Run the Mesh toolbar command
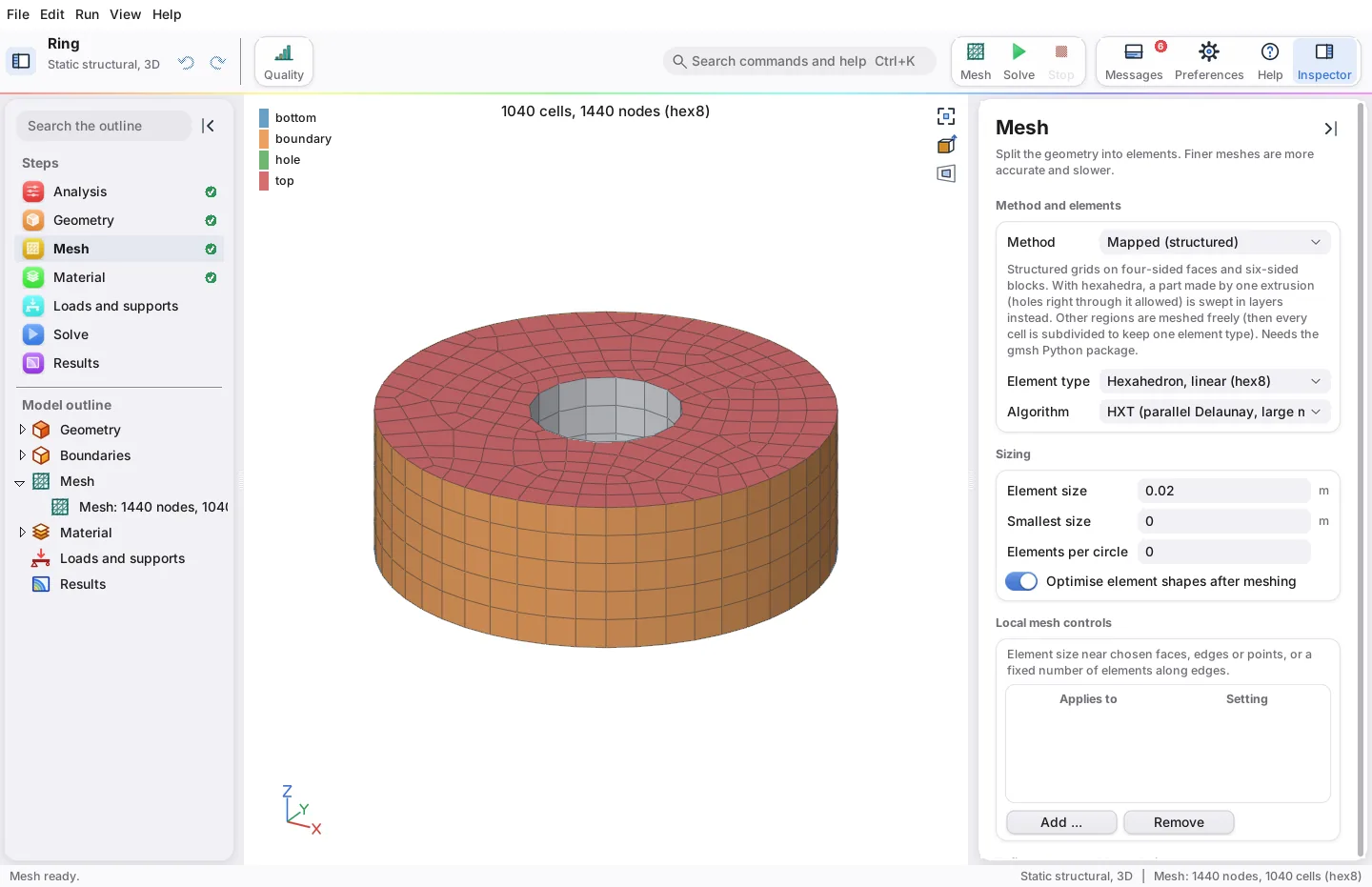The width and height of the screenshot is (1372, 887). coord(976,62)
